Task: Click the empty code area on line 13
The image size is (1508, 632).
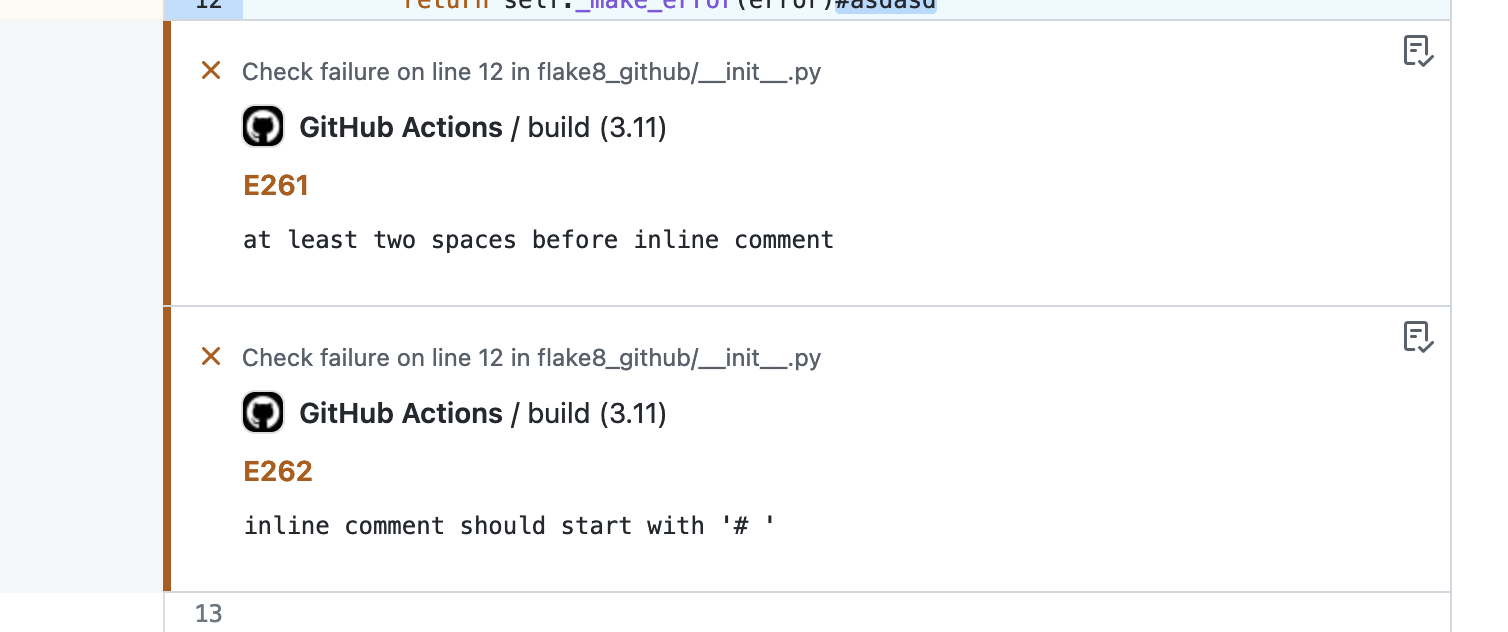Action: pos(846,613)
